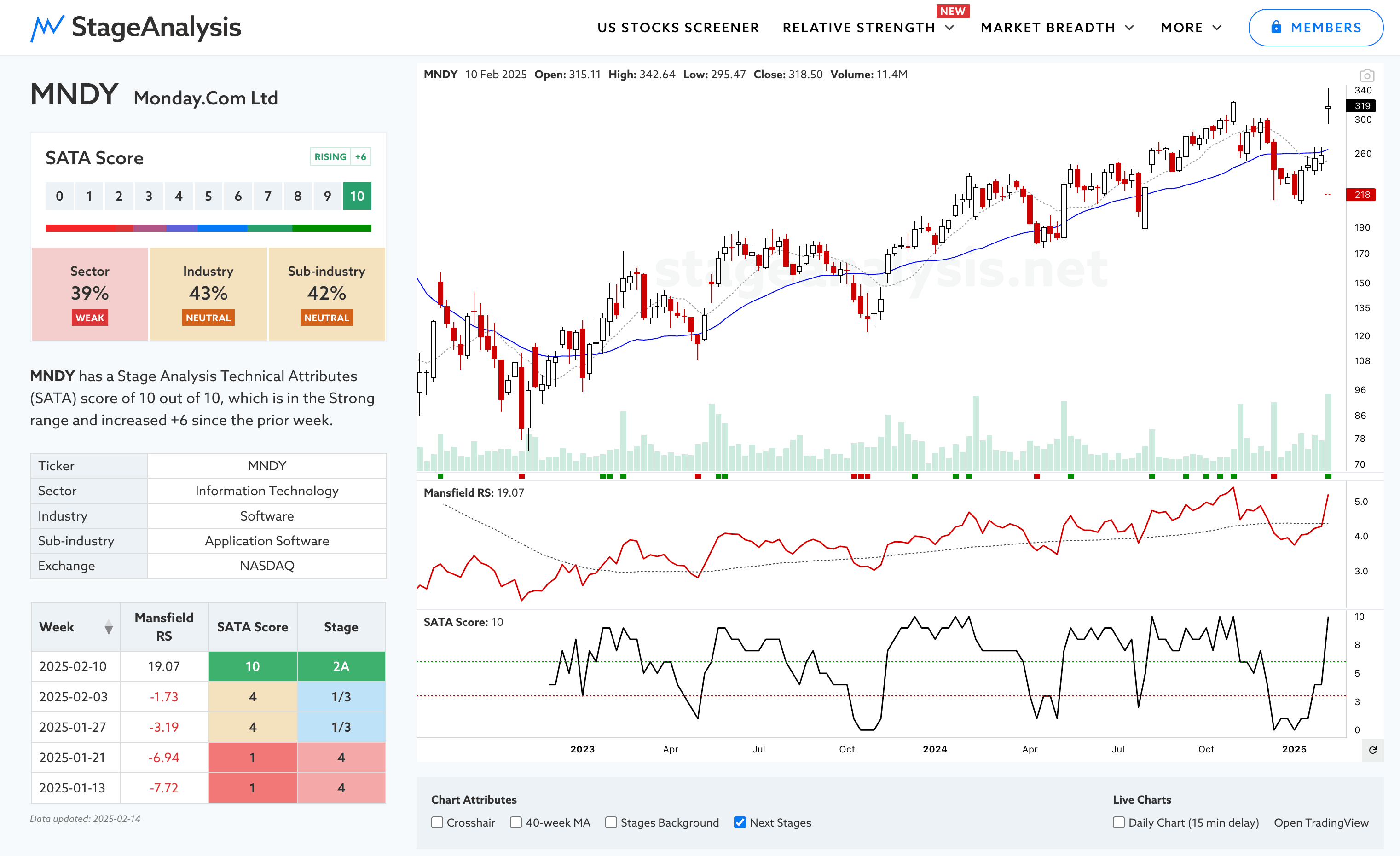Click Information Technology sector value
Viewport: 1400px width, 856px height.
267,491
